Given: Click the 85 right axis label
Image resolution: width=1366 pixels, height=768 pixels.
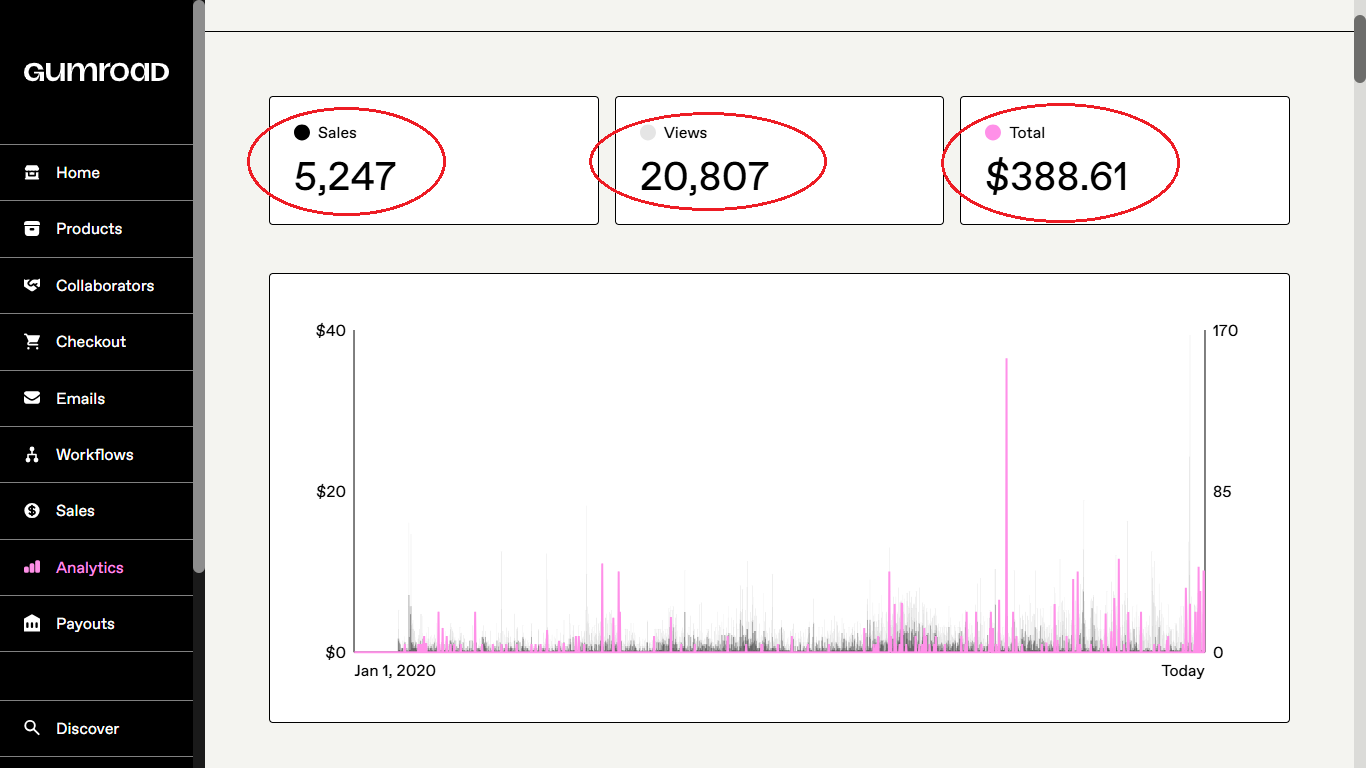Looking at the screenshot, I should pos(1222,492).
